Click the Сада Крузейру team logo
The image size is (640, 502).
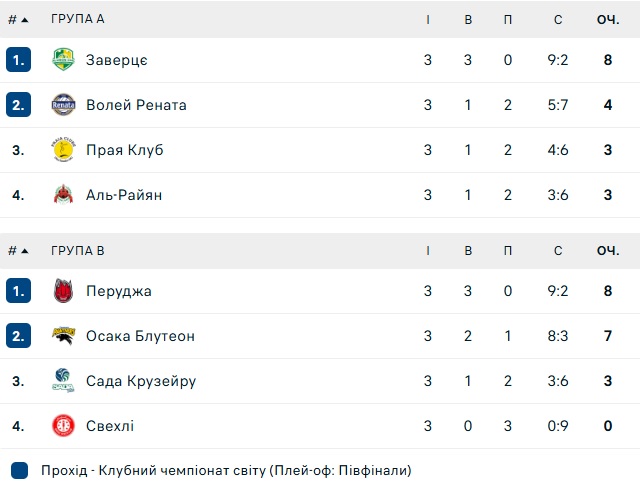63,381
